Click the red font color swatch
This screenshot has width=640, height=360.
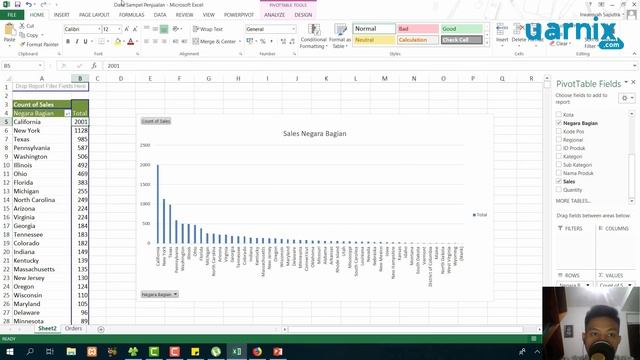click(131, 41)
